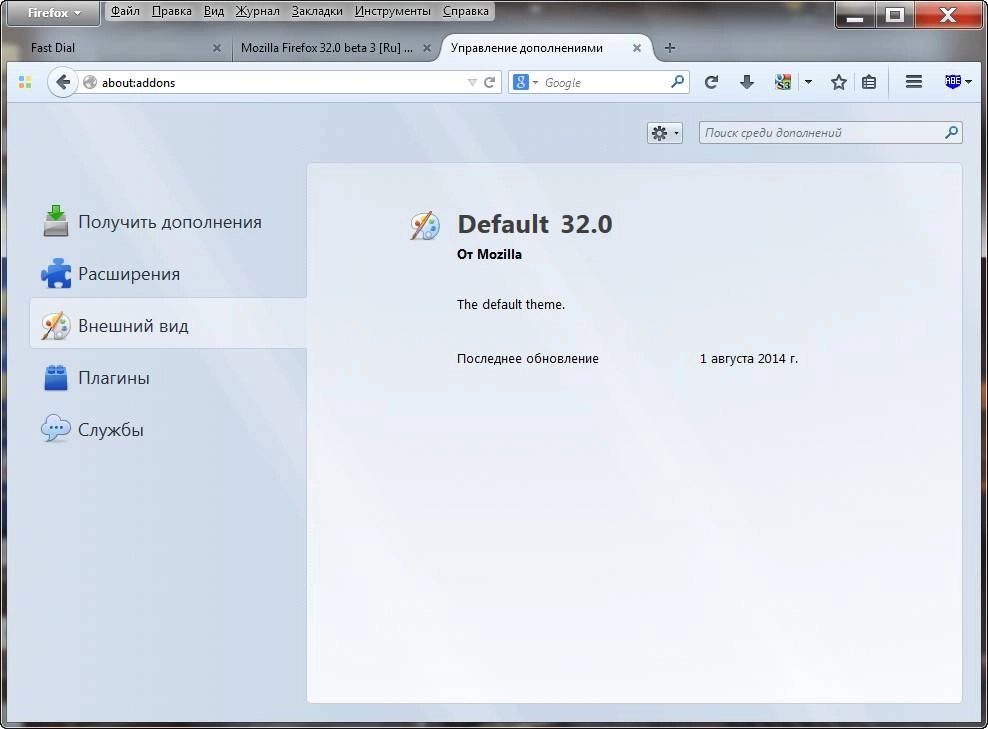988x729 pixels.
Task: Open the URL history dropdown arrow
Action: coord(472,83)
